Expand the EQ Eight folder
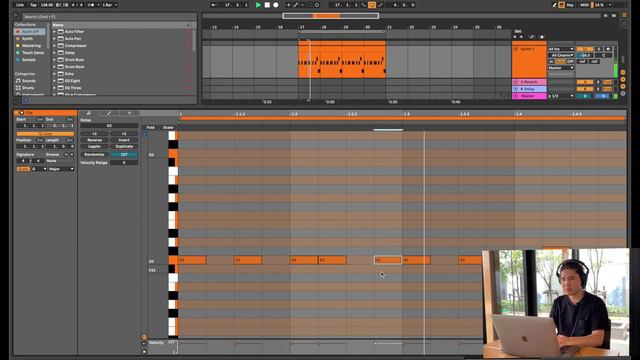The image size is (640, 360). coord(54,81)
